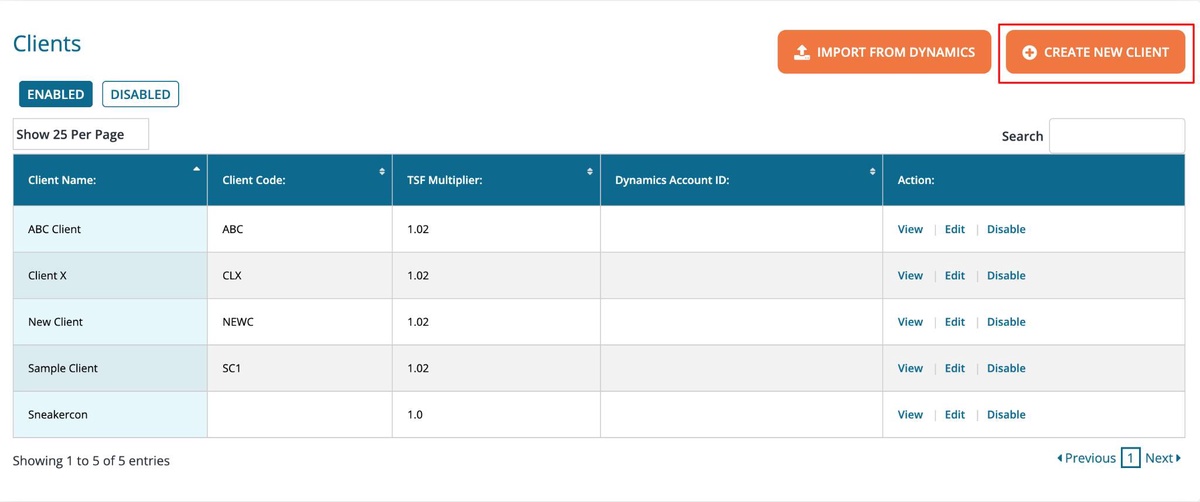Sort by Client Code column arrows
The image size is (1200, 502).
coord(382,172)
